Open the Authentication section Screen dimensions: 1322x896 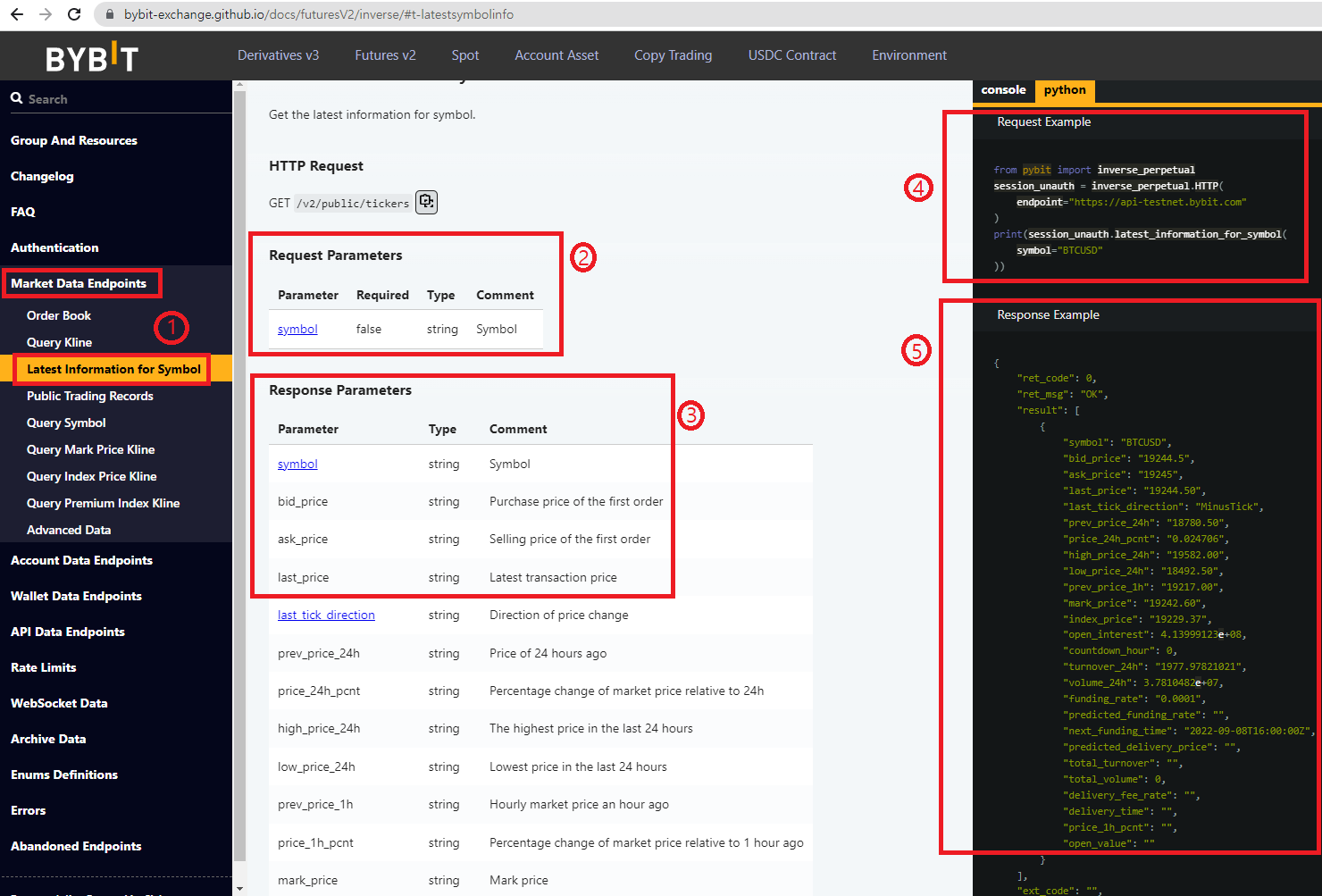coord(54,247)
